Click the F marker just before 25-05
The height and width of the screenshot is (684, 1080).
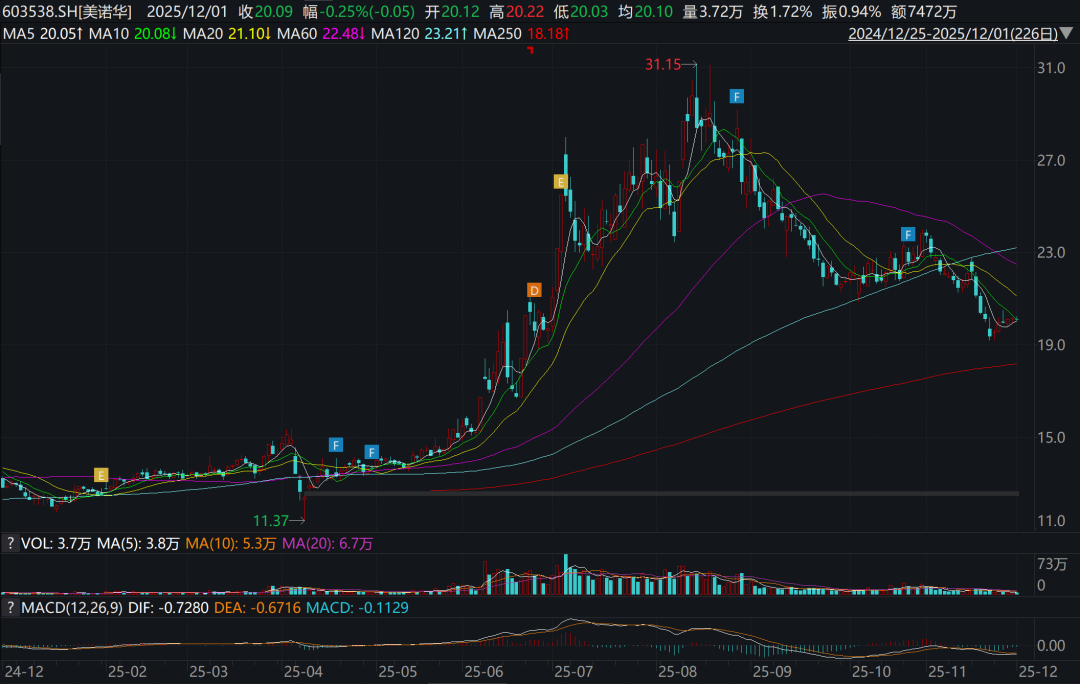point(371,453)
